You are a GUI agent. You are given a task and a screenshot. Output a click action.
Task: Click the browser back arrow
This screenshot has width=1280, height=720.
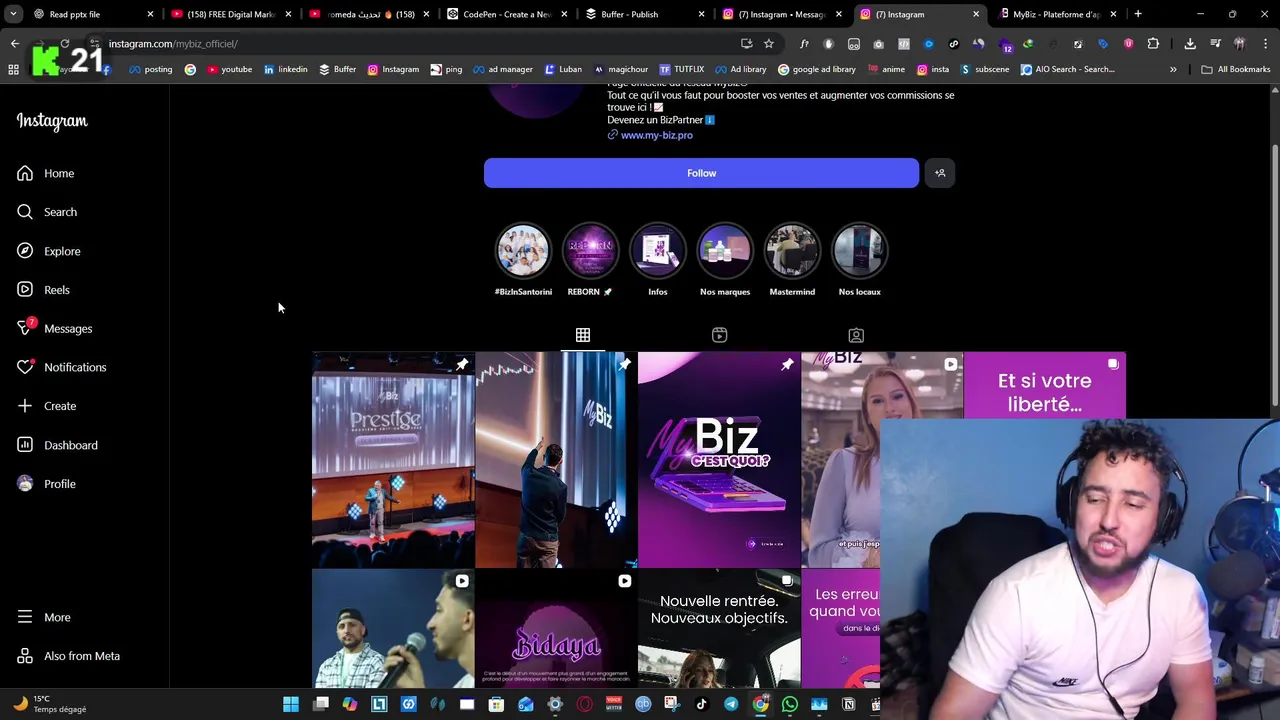coord(14,44)
